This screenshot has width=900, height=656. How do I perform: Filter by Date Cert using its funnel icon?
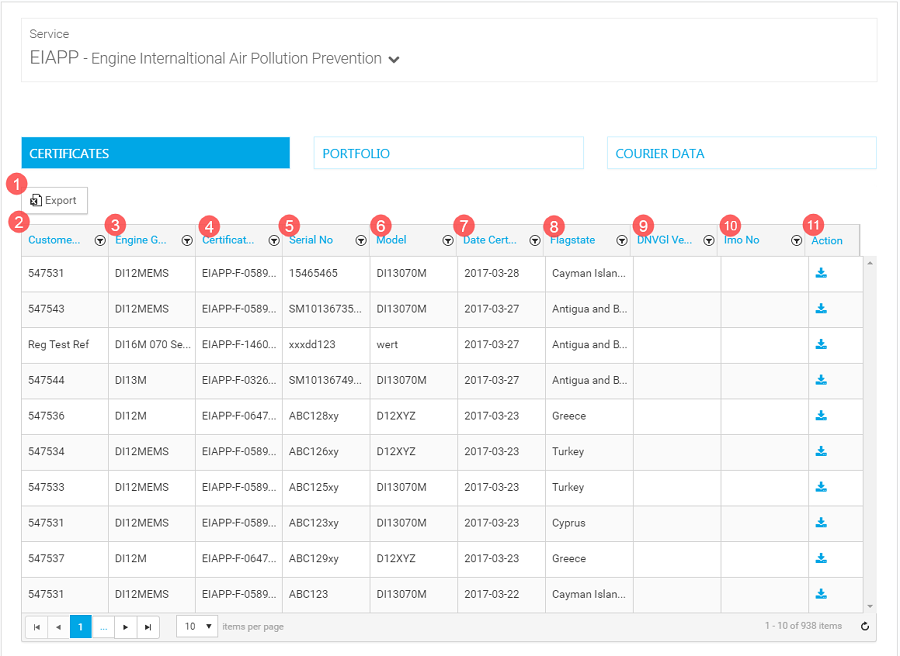pyautogui.click(x=534, y=240)
